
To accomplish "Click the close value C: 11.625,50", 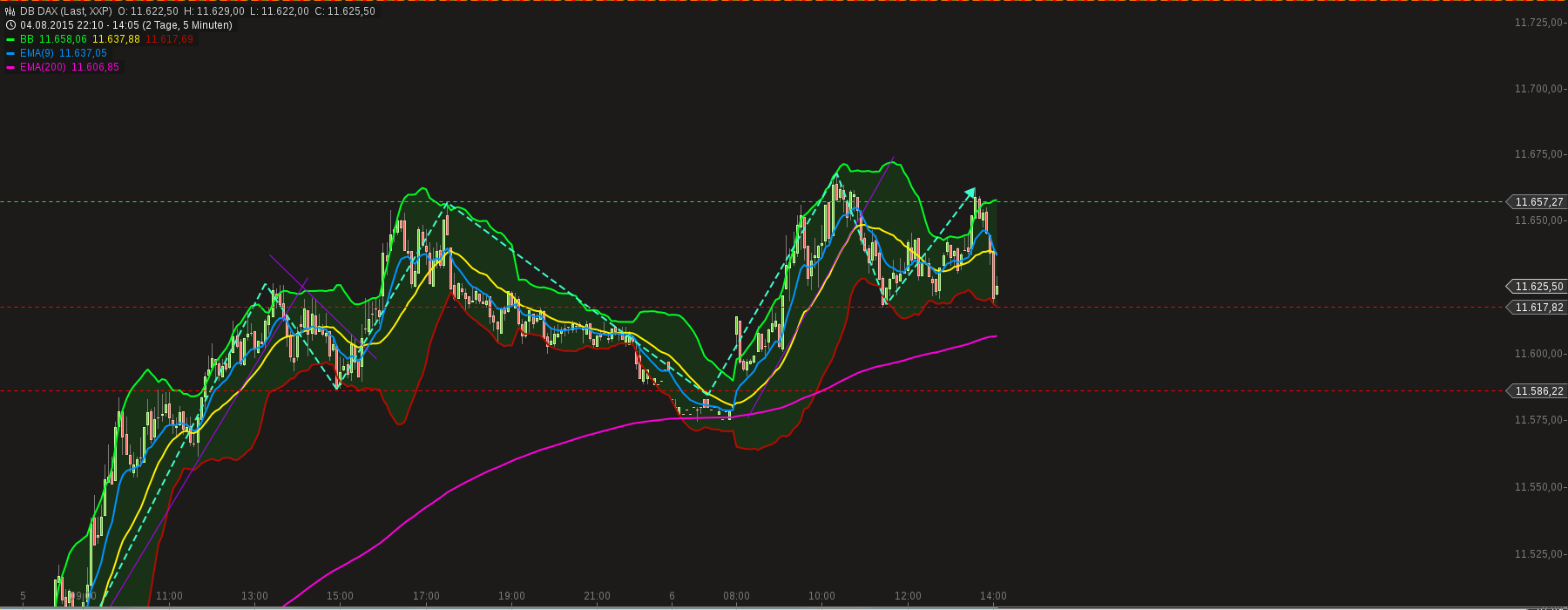I will [345, 11].
